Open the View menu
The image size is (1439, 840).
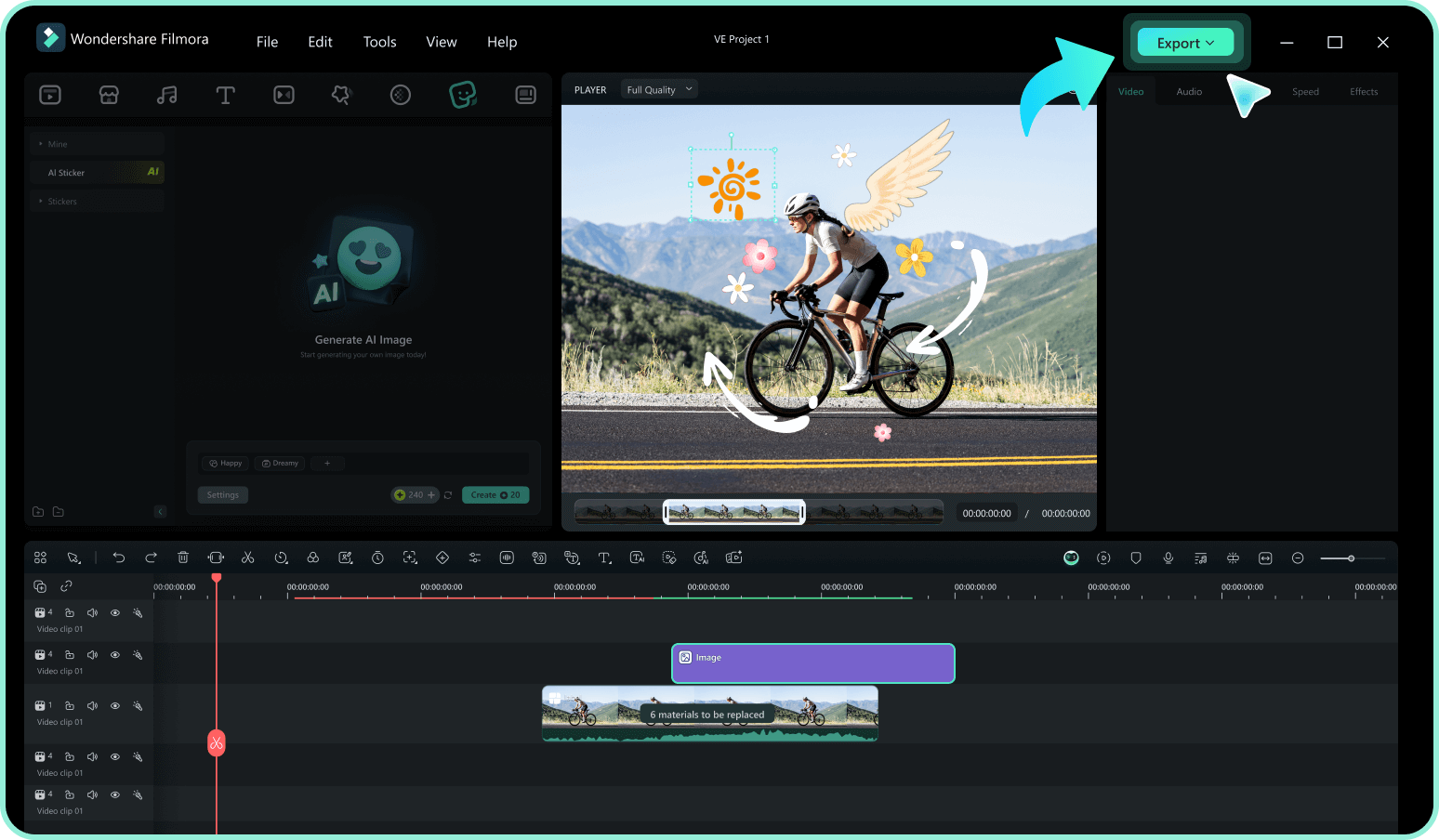pos(442,42)
